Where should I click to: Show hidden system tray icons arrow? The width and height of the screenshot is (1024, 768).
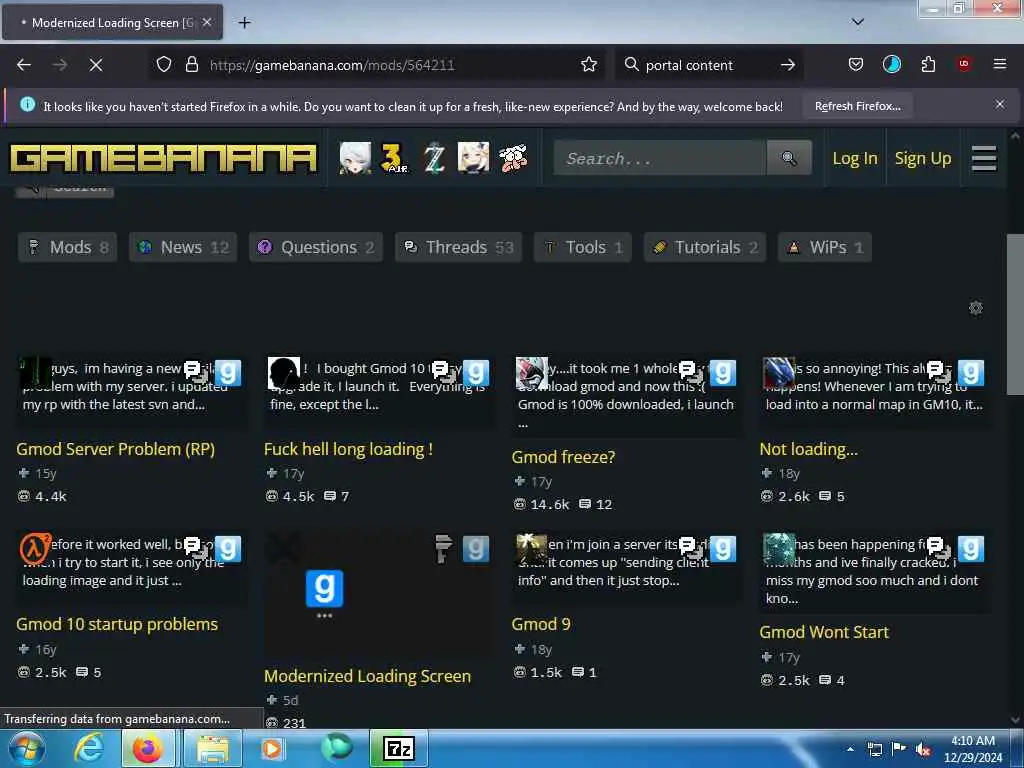tap(850, 749)
